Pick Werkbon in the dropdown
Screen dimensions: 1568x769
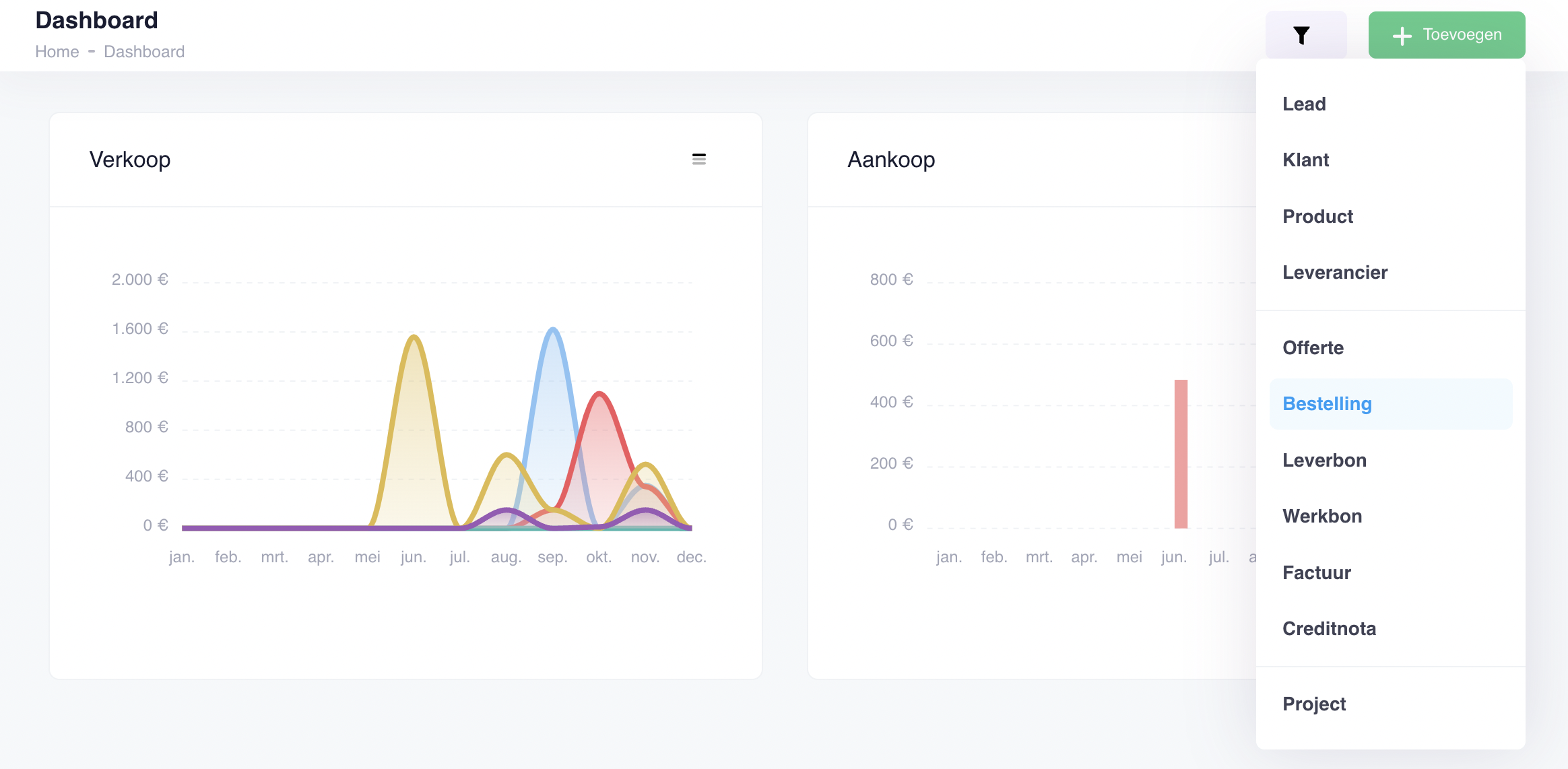[x=1322, y=516]
